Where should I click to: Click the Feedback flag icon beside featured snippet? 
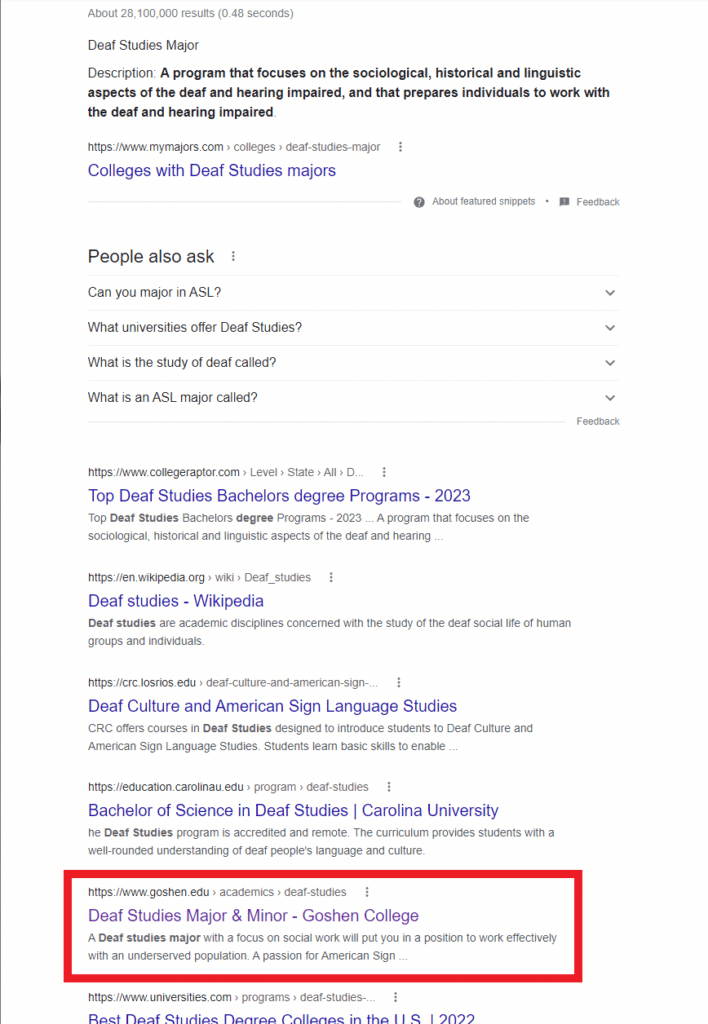click(564, 202)
